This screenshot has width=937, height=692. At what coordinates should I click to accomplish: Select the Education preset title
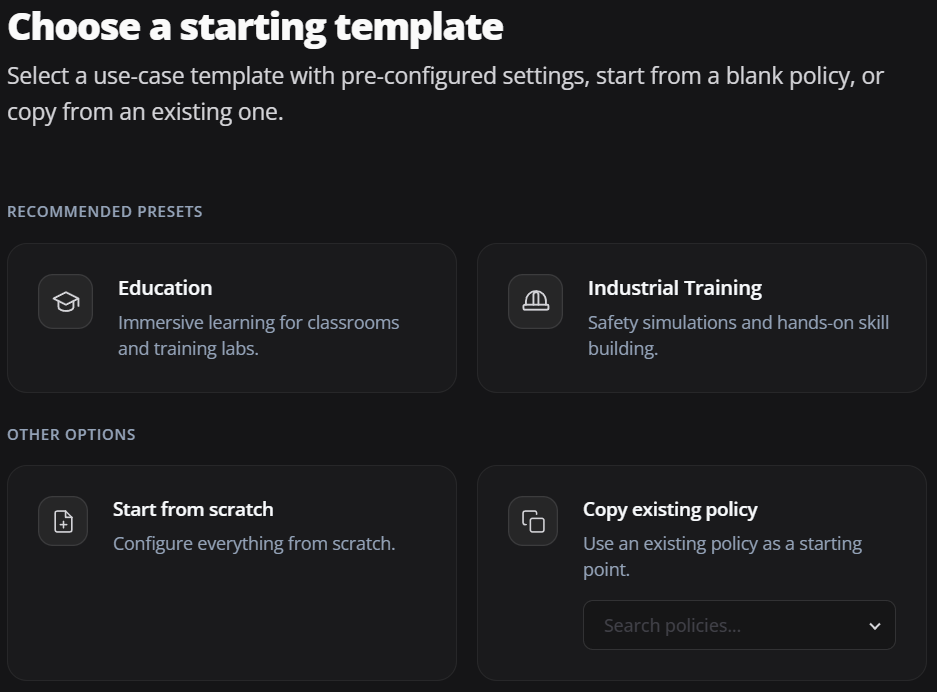(x=165, y=288)
